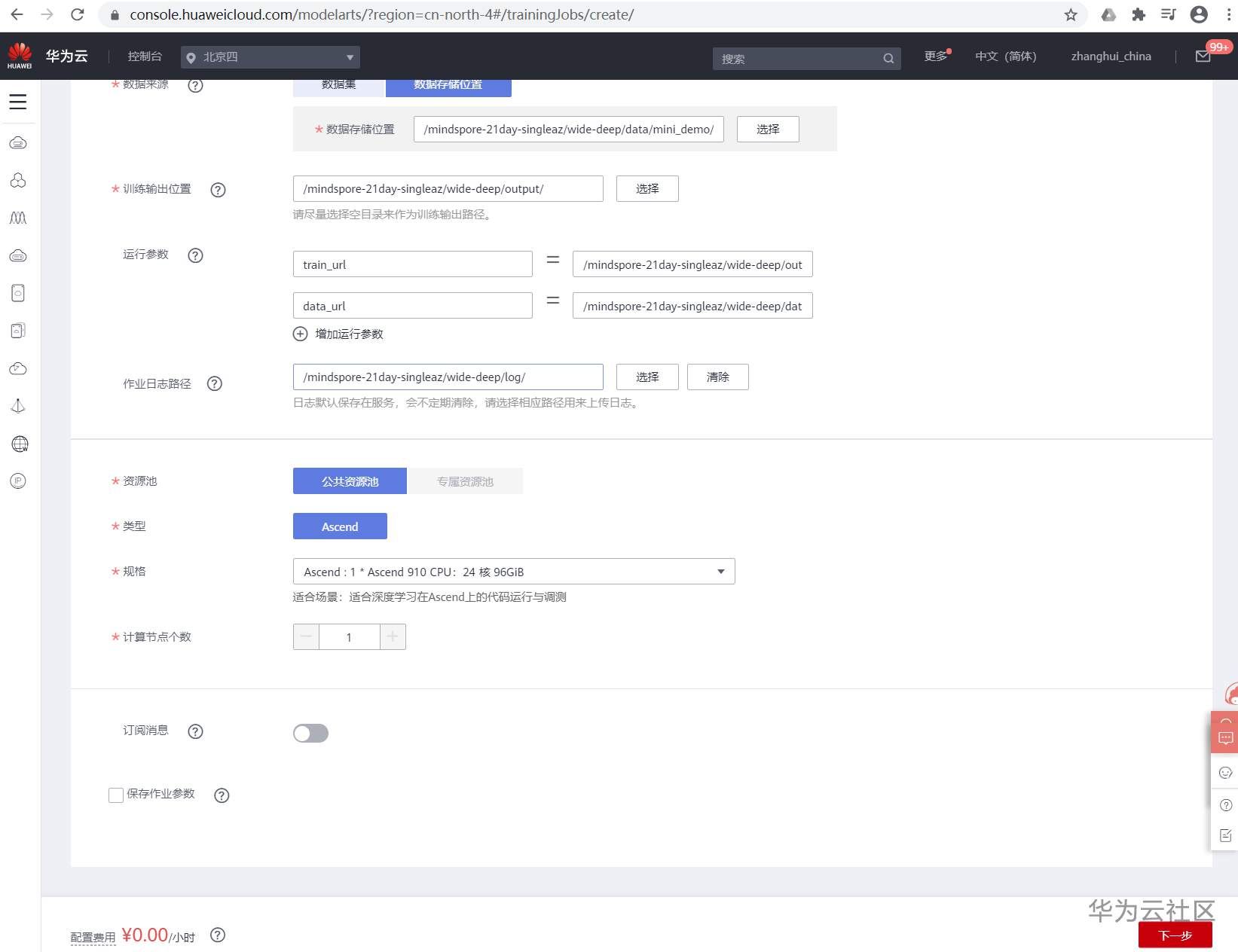Open the smiley feedback floating icon
The image size is (1238, 952).
[x=1226, y=773]
